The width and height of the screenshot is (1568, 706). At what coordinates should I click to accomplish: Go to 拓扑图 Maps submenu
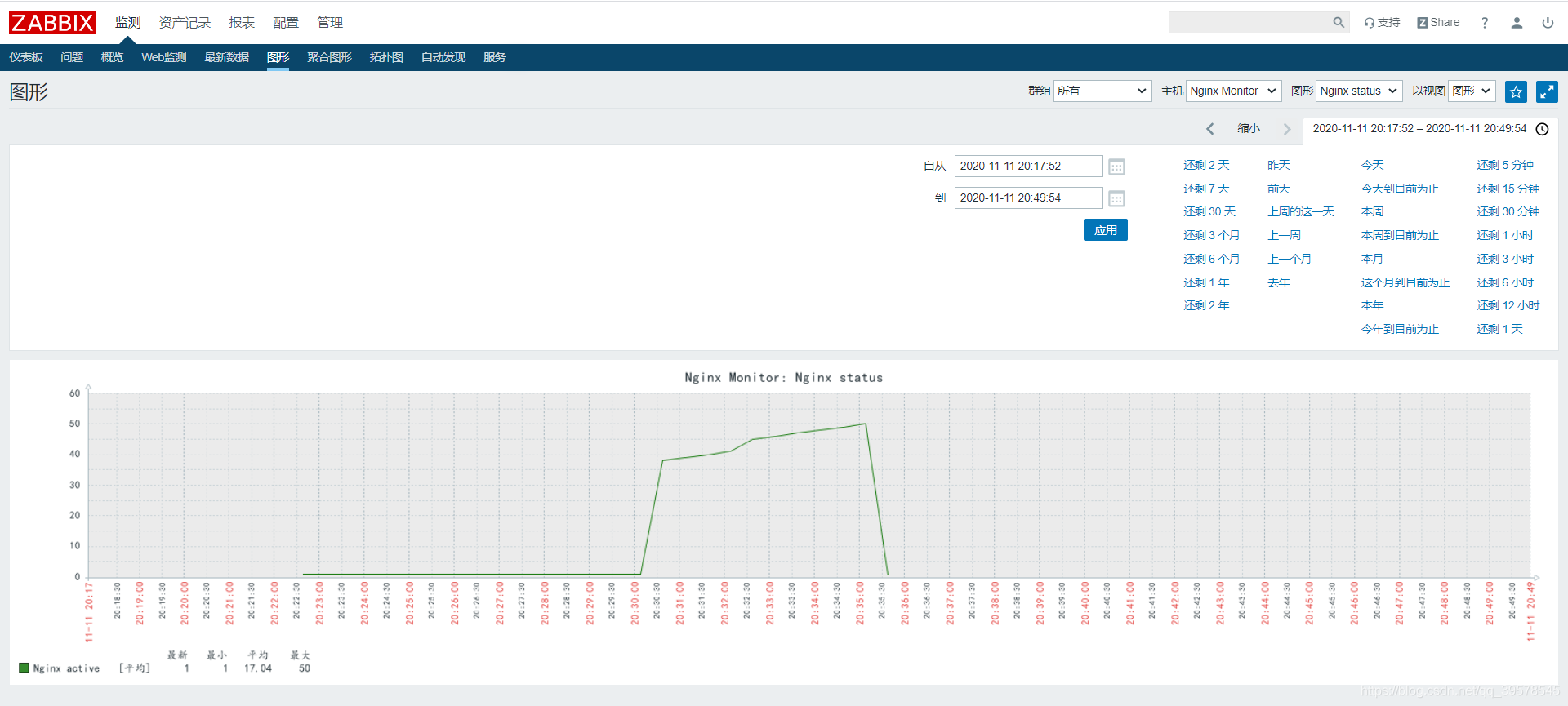click(x=386, y=57)
